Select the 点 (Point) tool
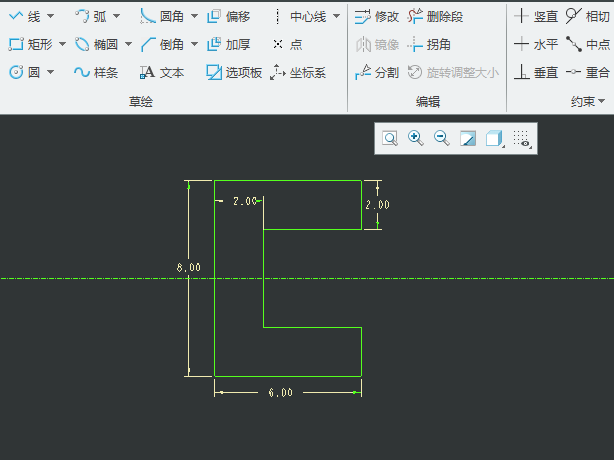Viewport: 614px width, 460px height. tap(287, 44)
